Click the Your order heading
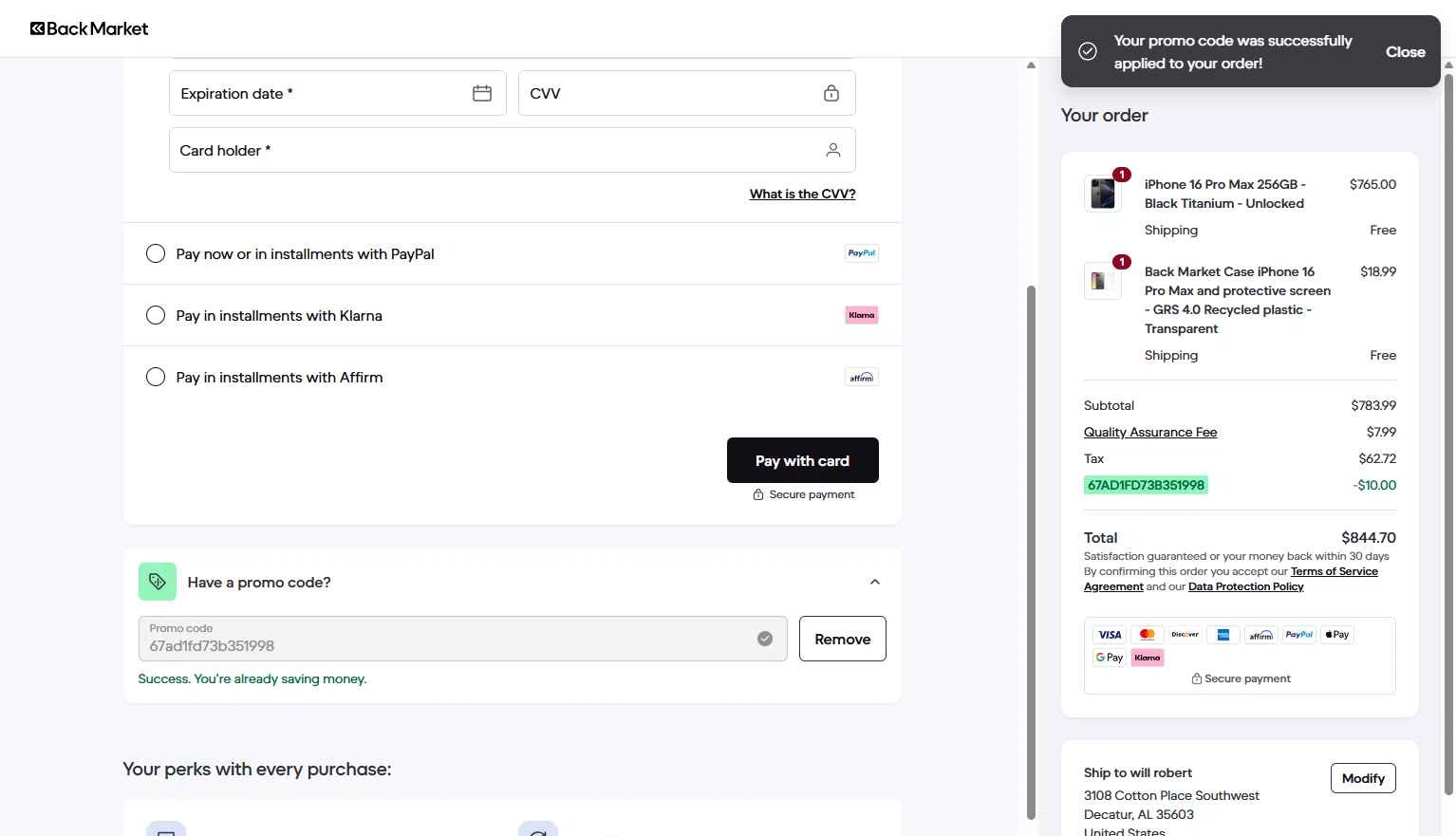1456x836 pixels. pyautogui.click(x=1105, y=115)
